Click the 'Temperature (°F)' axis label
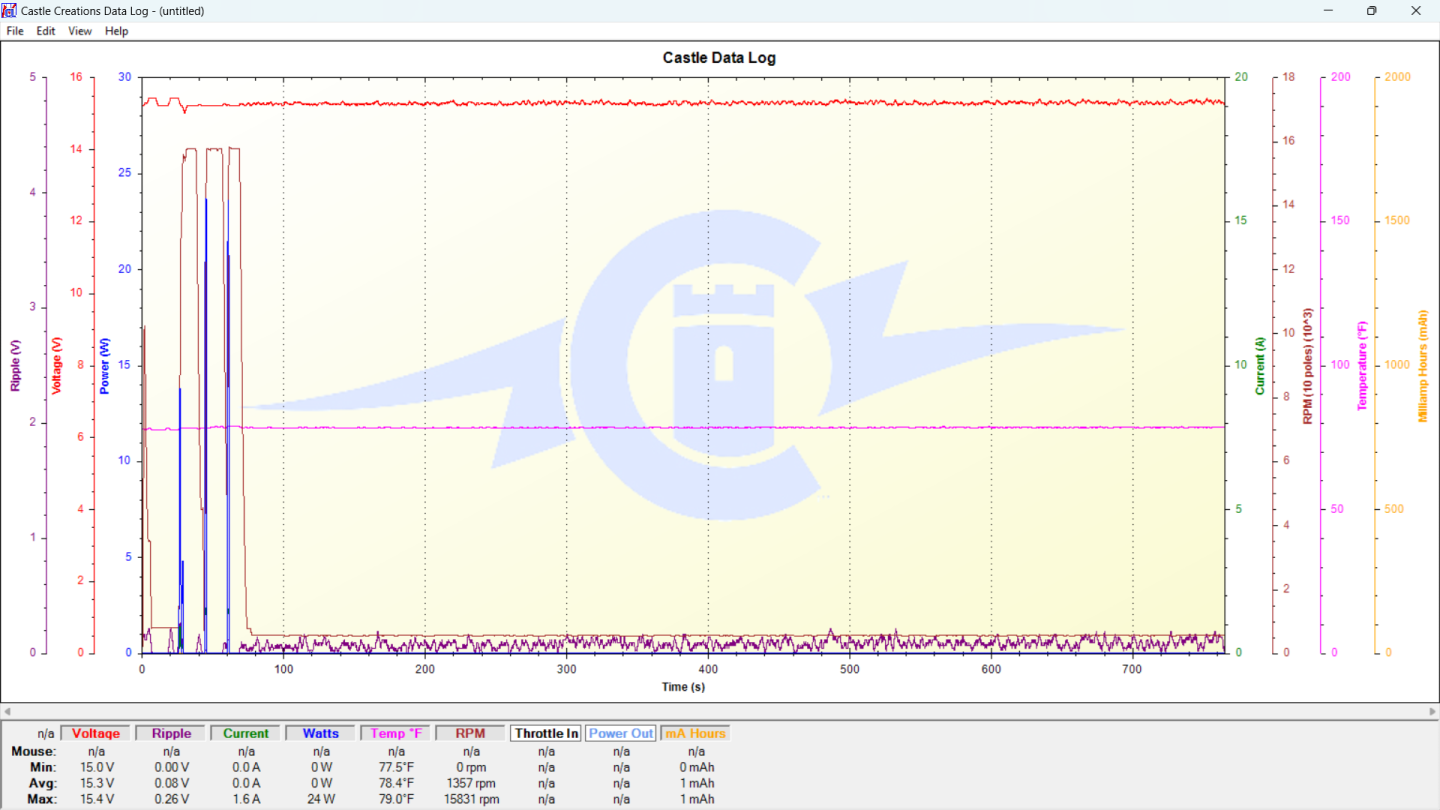The width and height of the screenshot is (1440, 810). [1361, 365]
